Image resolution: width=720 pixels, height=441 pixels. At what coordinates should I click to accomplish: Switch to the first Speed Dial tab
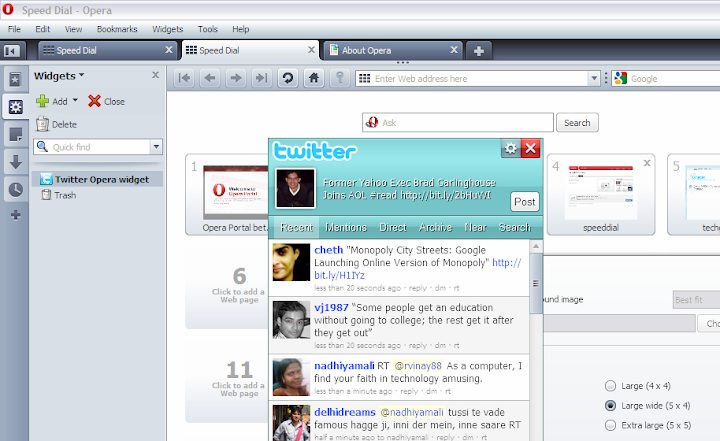click(x=107, y=51)
